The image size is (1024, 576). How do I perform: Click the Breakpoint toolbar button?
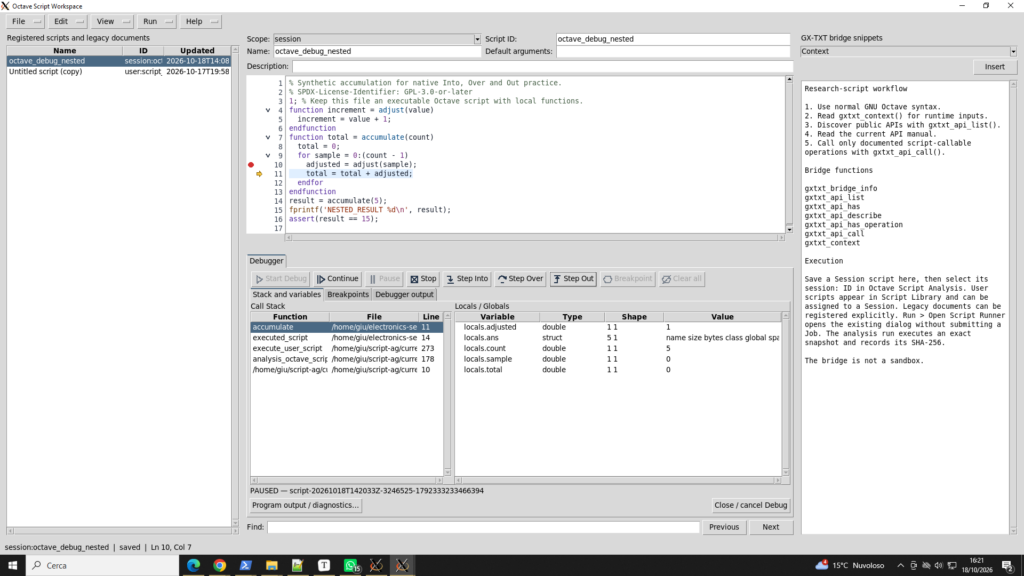pyautogui.click(x=628, y=279)
